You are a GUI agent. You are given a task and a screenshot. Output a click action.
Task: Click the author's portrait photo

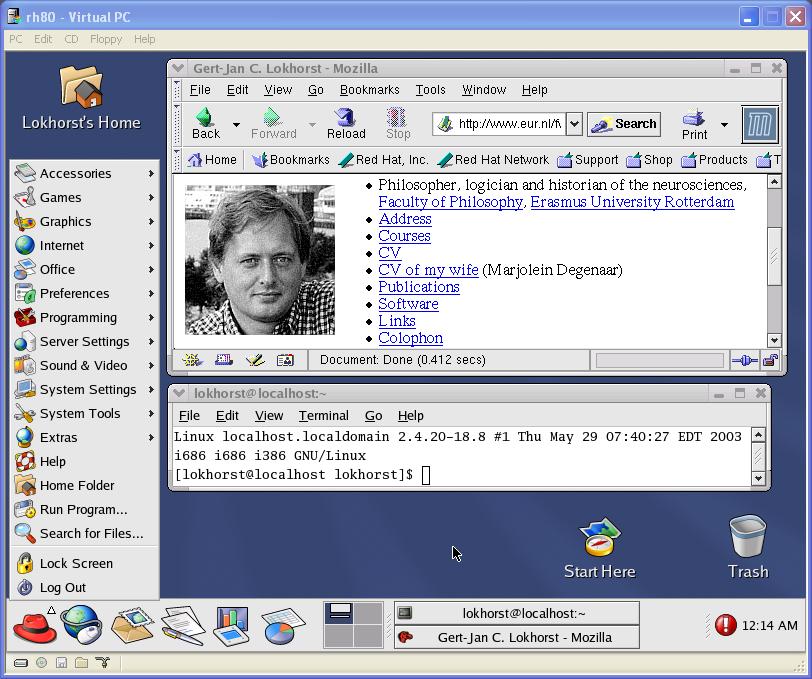coord(260,259)
